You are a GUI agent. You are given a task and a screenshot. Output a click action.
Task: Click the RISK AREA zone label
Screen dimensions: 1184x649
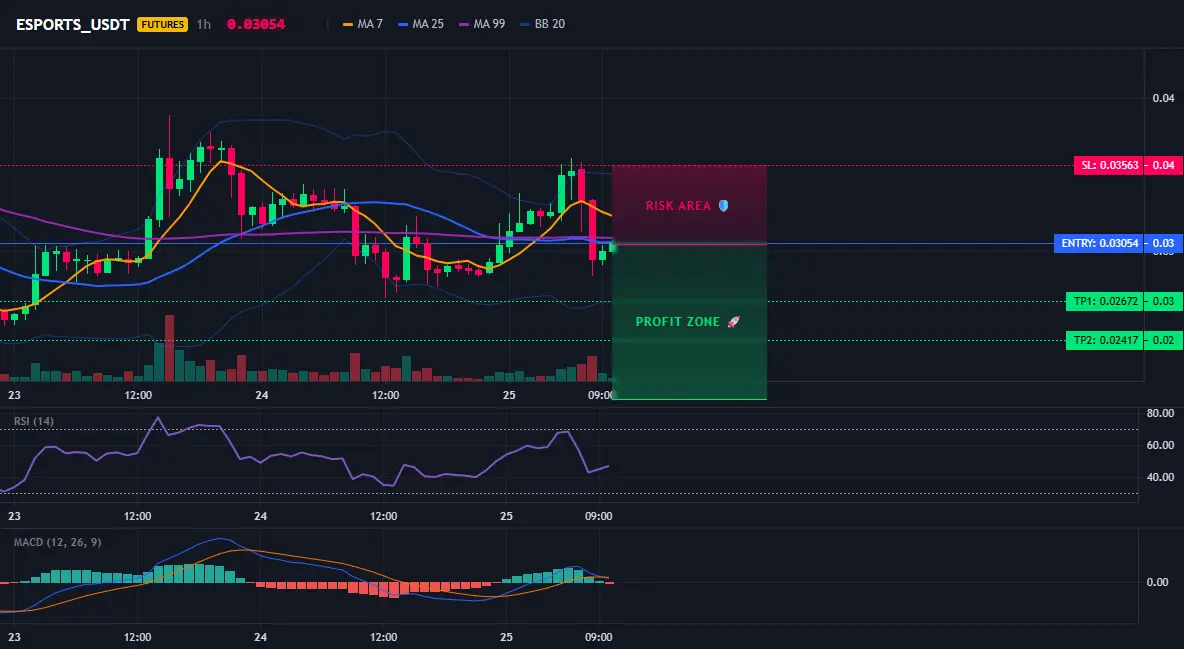678,206
